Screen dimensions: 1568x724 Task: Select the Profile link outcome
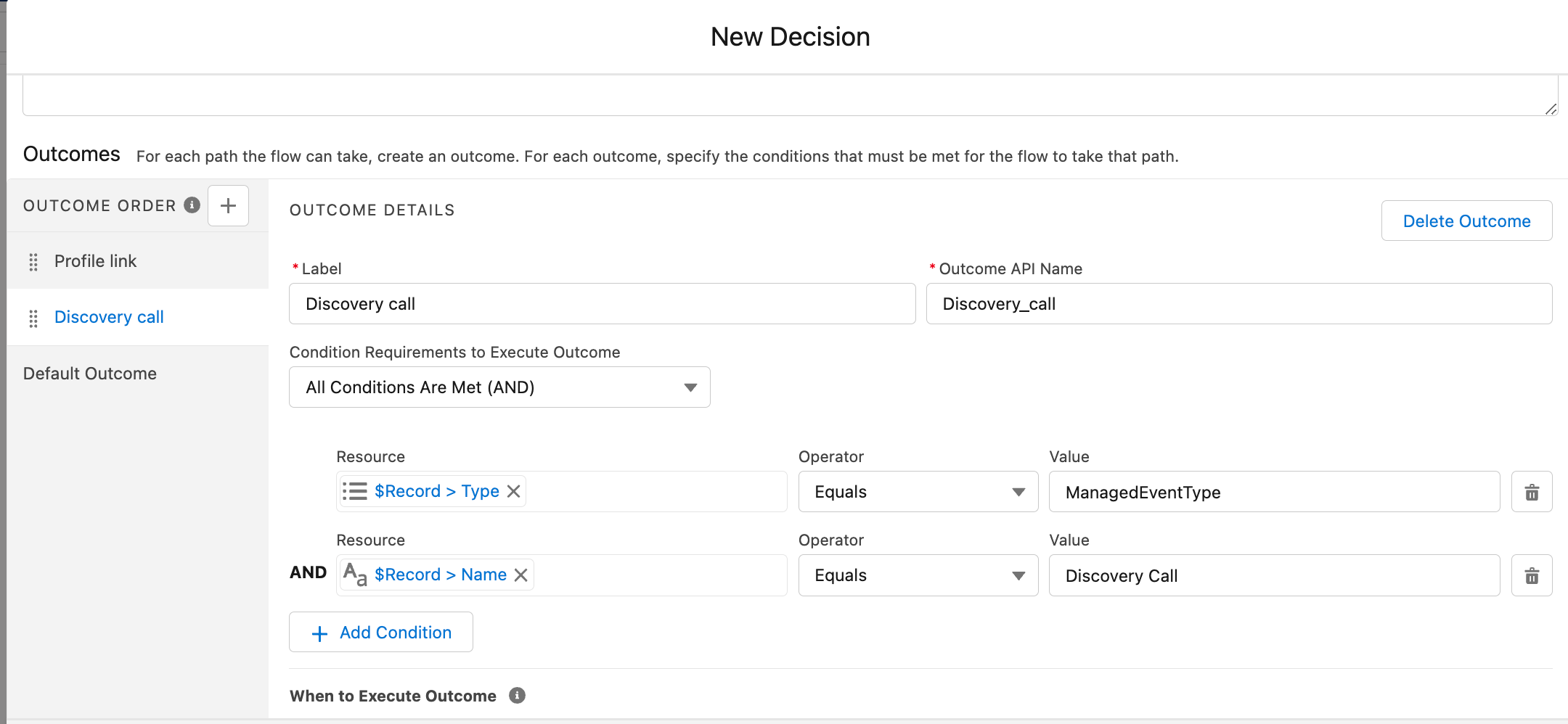click(95, 261)
